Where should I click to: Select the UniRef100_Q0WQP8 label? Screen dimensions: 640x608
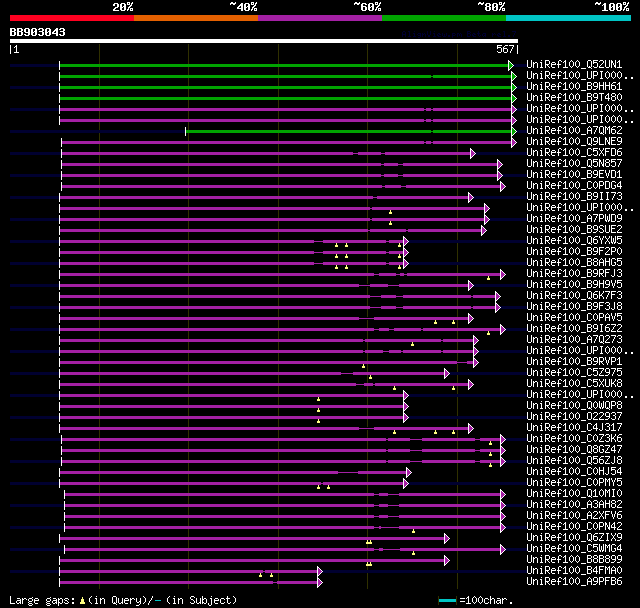click(x=574, y=406)
